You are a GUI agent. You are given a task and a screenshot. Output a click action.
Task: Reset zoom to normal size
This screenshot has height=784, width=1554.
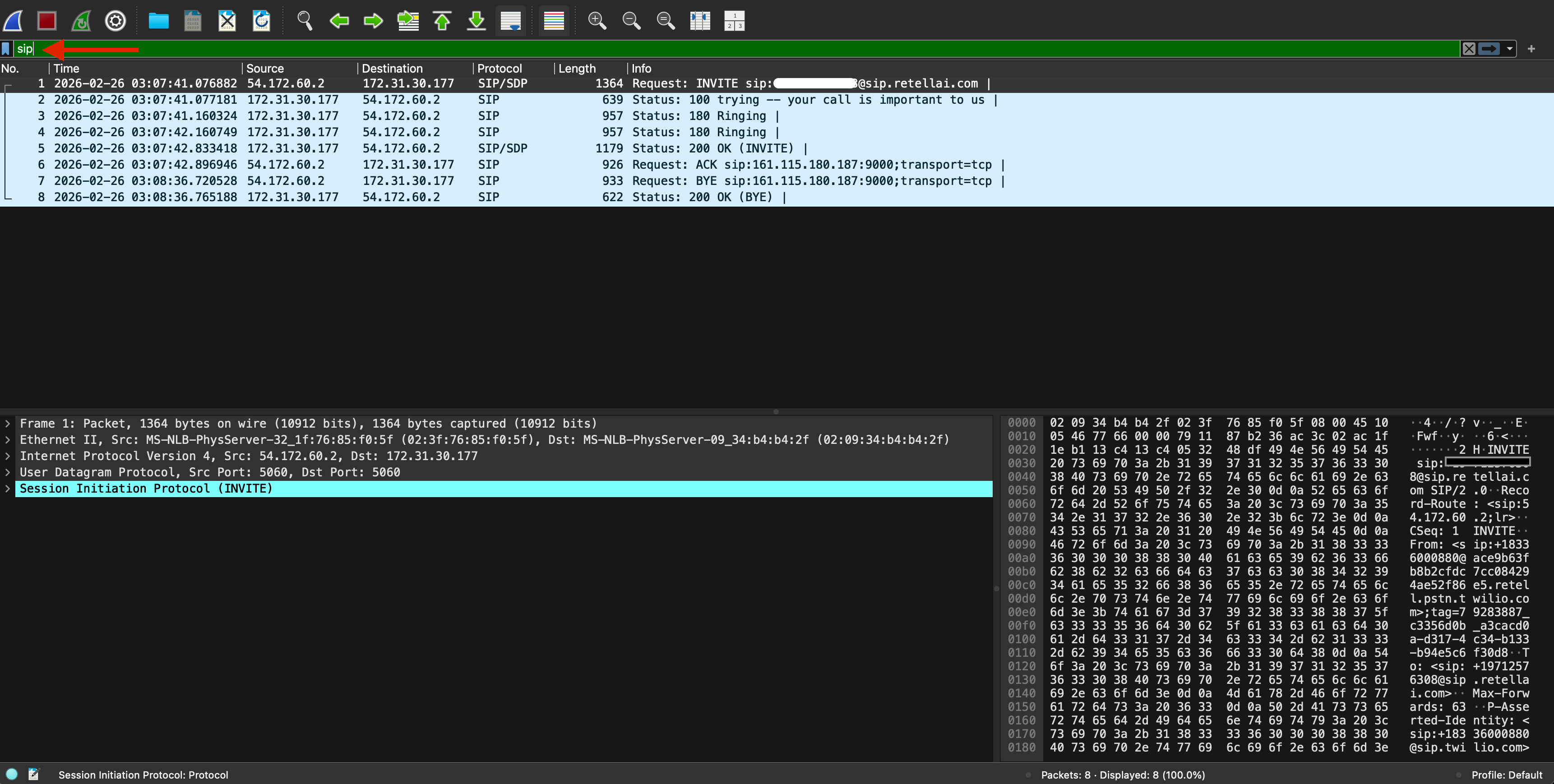(666, 21)
